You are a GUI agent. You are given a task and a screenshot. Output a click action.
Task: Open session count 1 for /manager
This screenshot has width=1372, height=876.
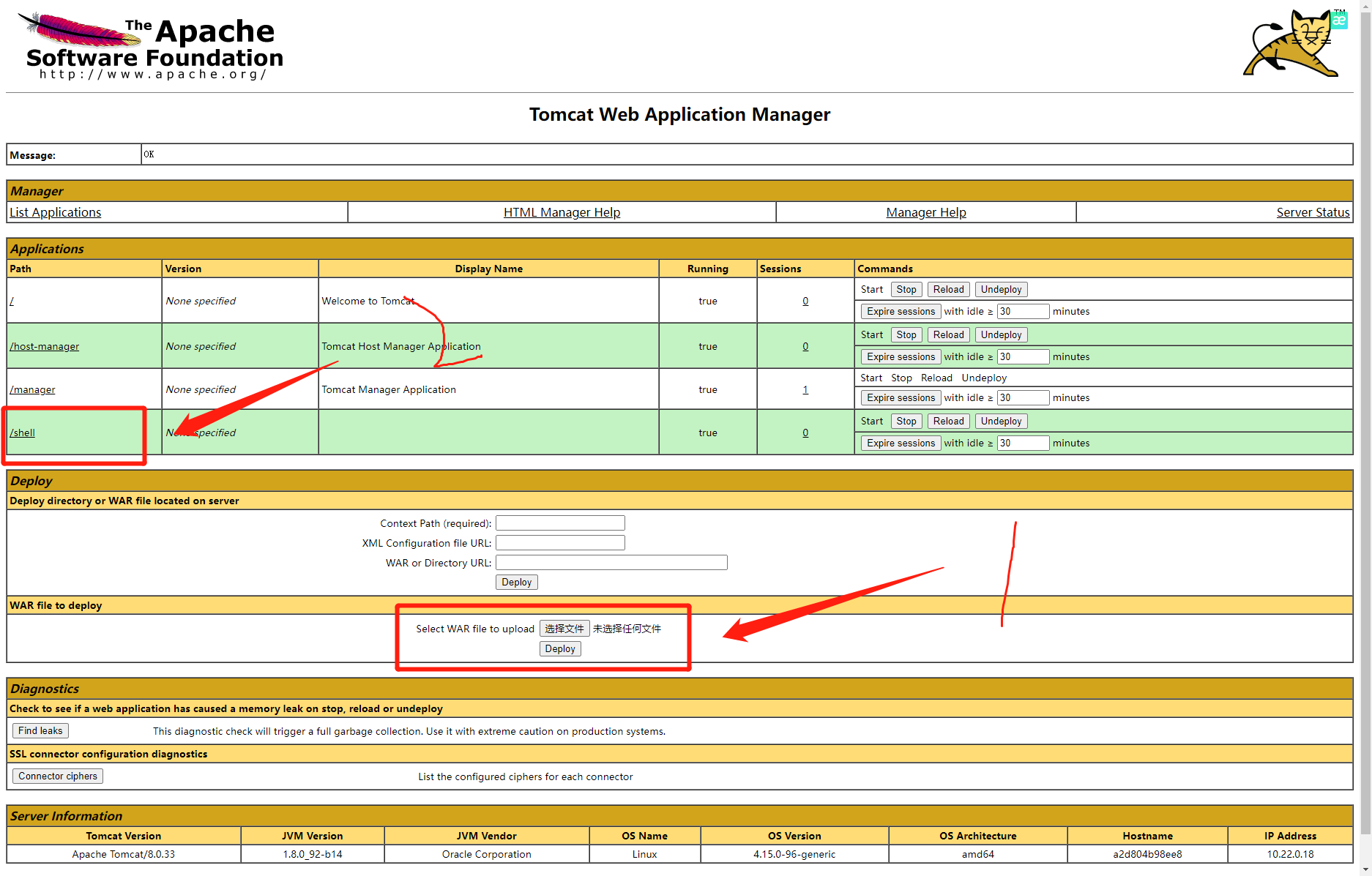805,389
